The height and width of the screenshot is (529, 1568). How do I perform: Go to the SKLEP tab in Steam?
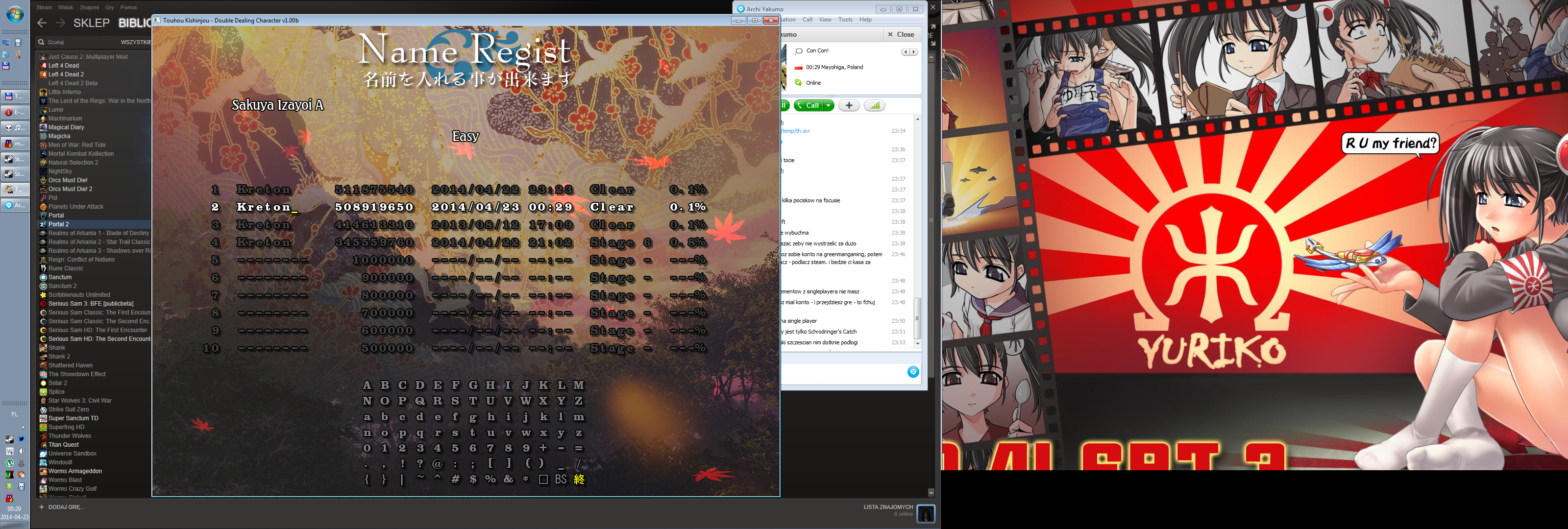coord(91,23)
